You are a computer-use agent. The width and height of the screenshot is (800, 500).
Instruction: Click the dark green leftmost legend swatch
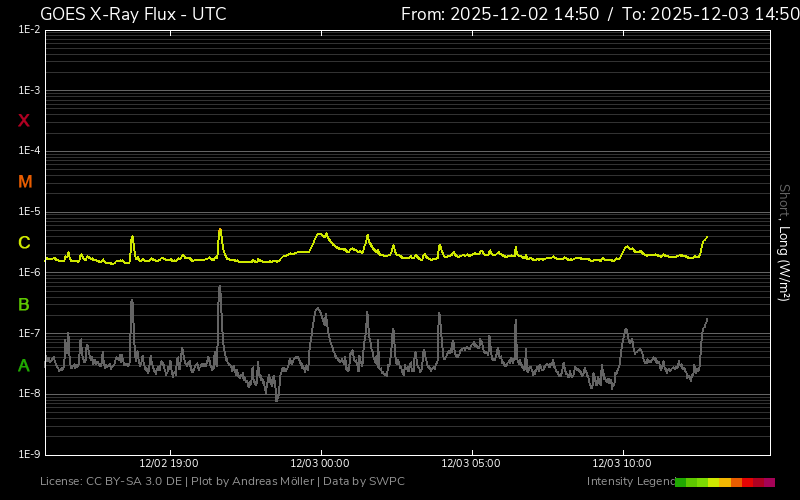[680, 482]
